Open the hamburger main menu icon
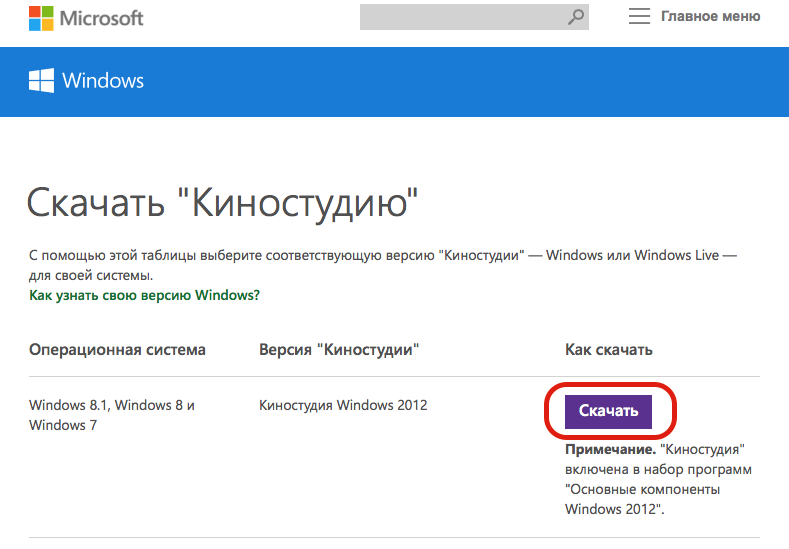This screenshot has height=549, width=789. [x=639, y=17]
